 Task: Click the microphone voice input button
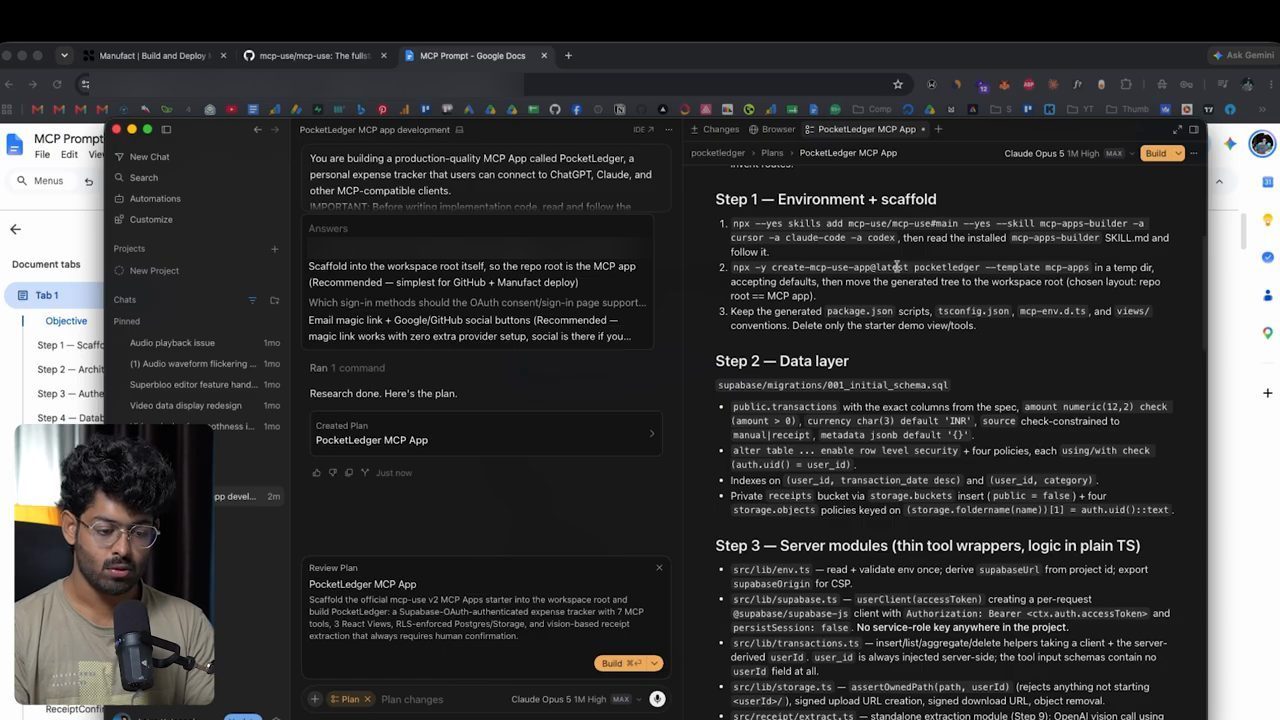click(657, 699)
